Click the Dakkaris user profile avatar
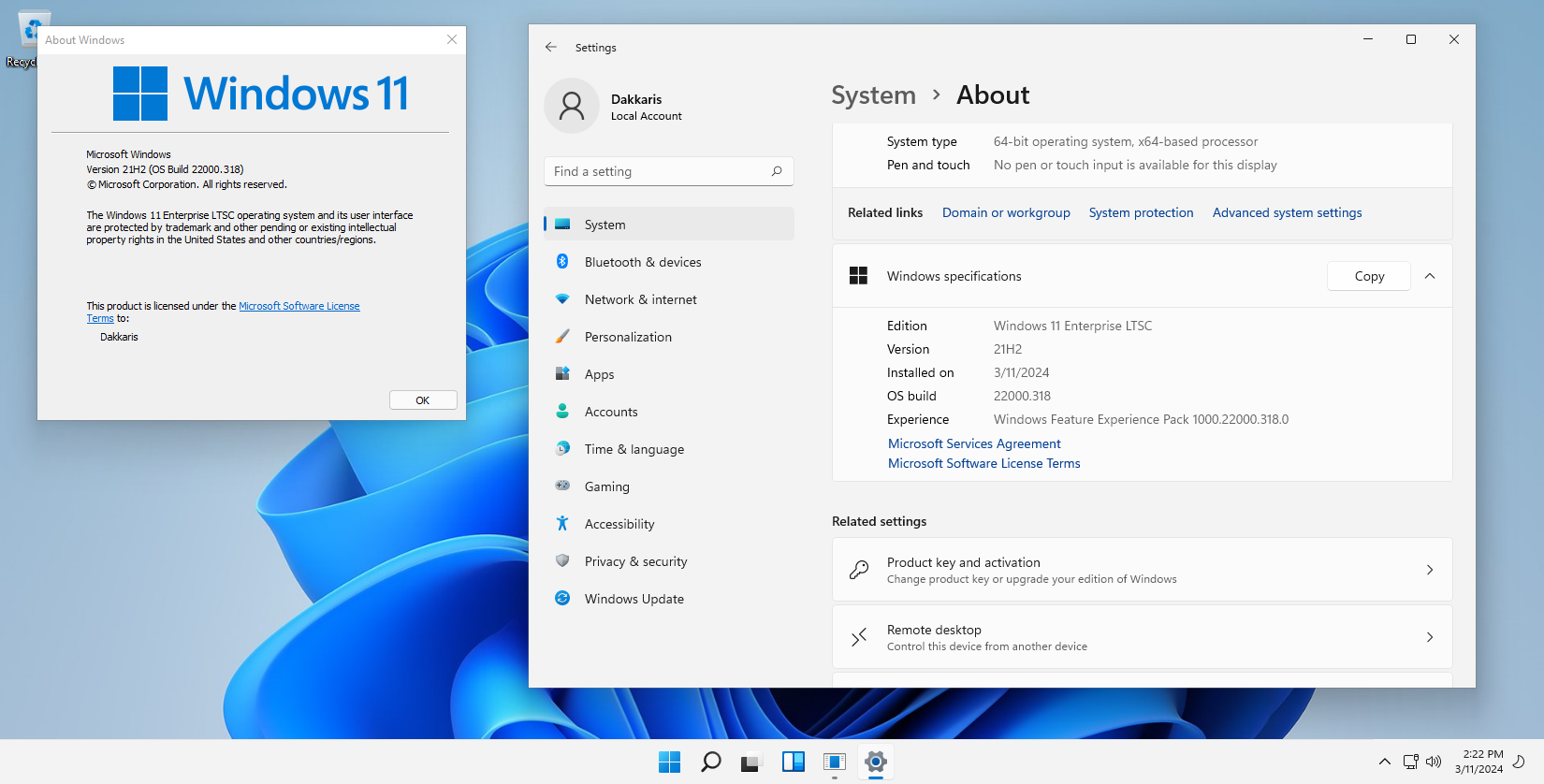The image size is (1544, 784). coord(572,107)
